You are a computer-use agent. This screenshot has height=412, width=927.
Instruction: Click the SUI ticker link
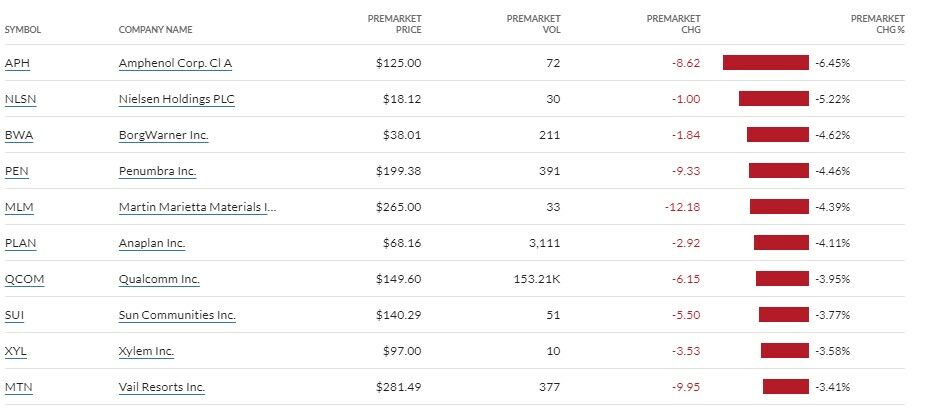pos(14,315)
